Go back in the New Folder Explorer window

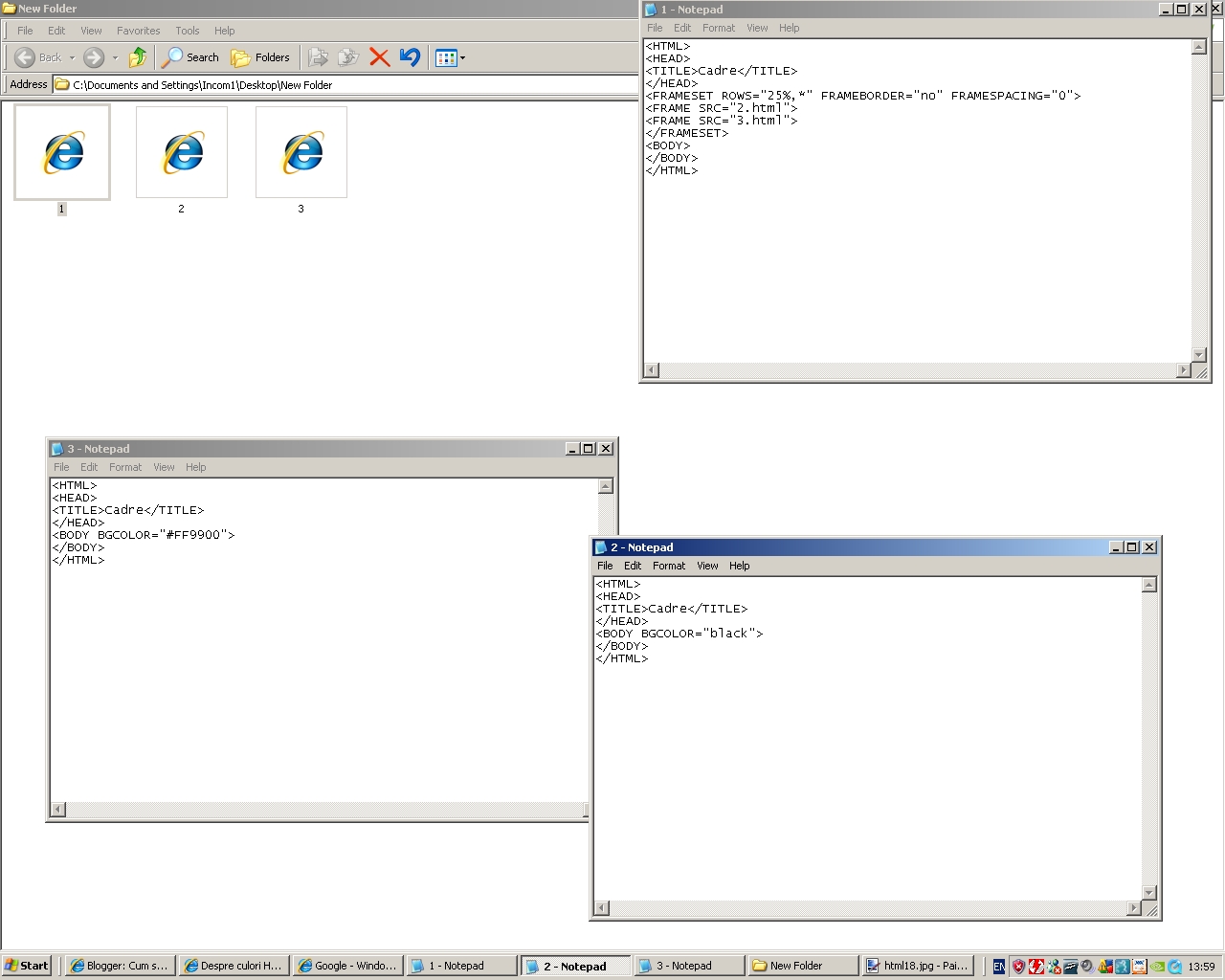click(x=38, y=57)
